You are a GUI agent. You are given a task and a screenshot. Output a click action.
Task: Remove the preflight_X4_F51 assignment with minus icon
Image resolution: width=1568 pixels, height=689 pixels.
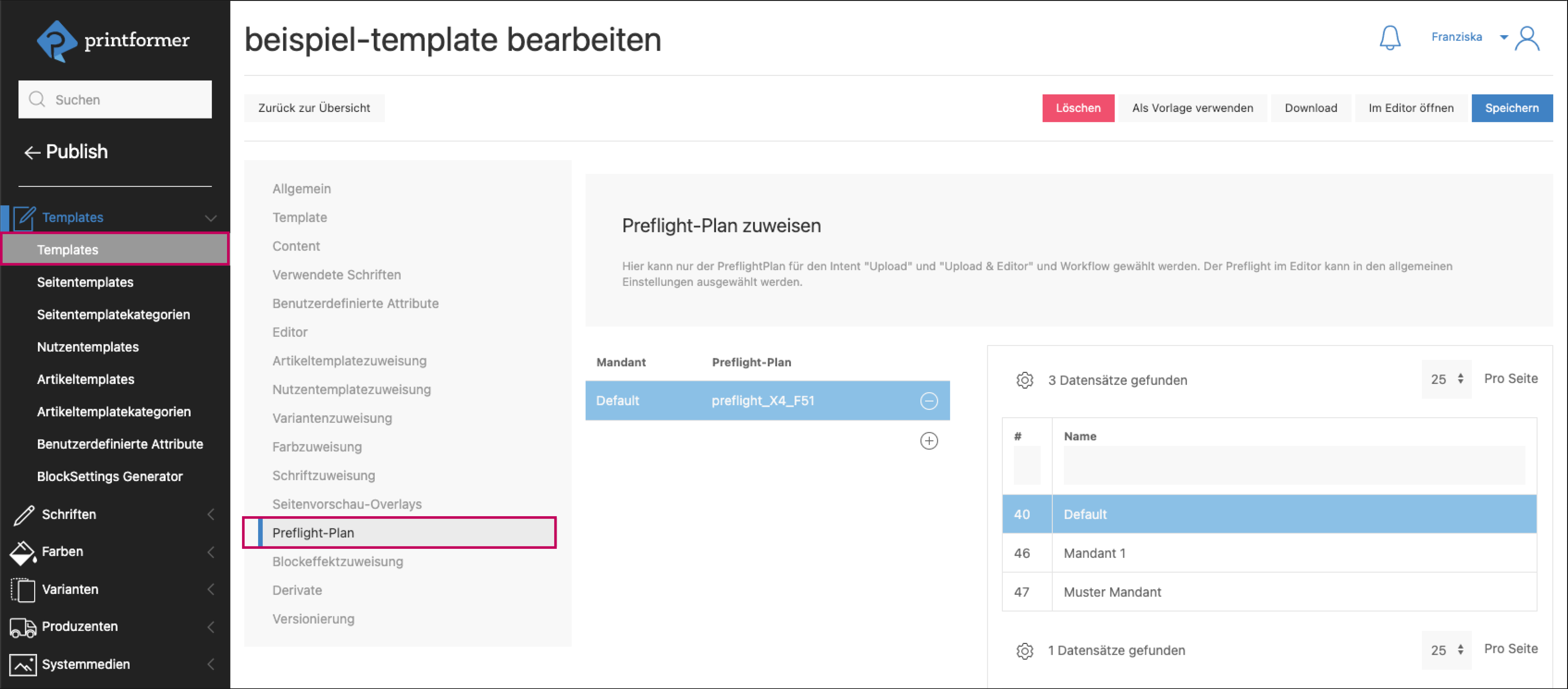tap(928, 400)
